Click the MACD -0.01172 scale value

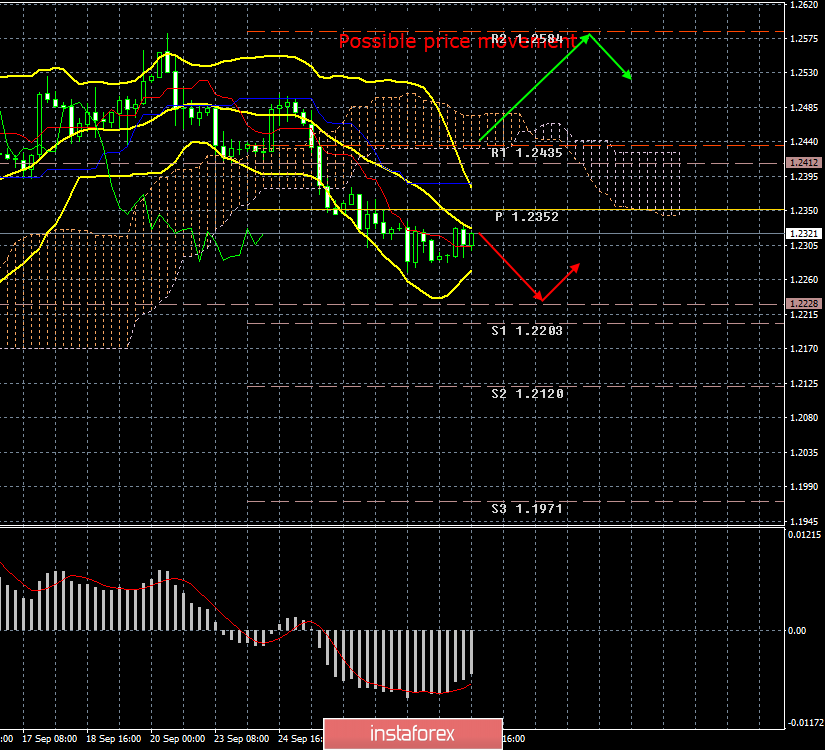[804, 723]
